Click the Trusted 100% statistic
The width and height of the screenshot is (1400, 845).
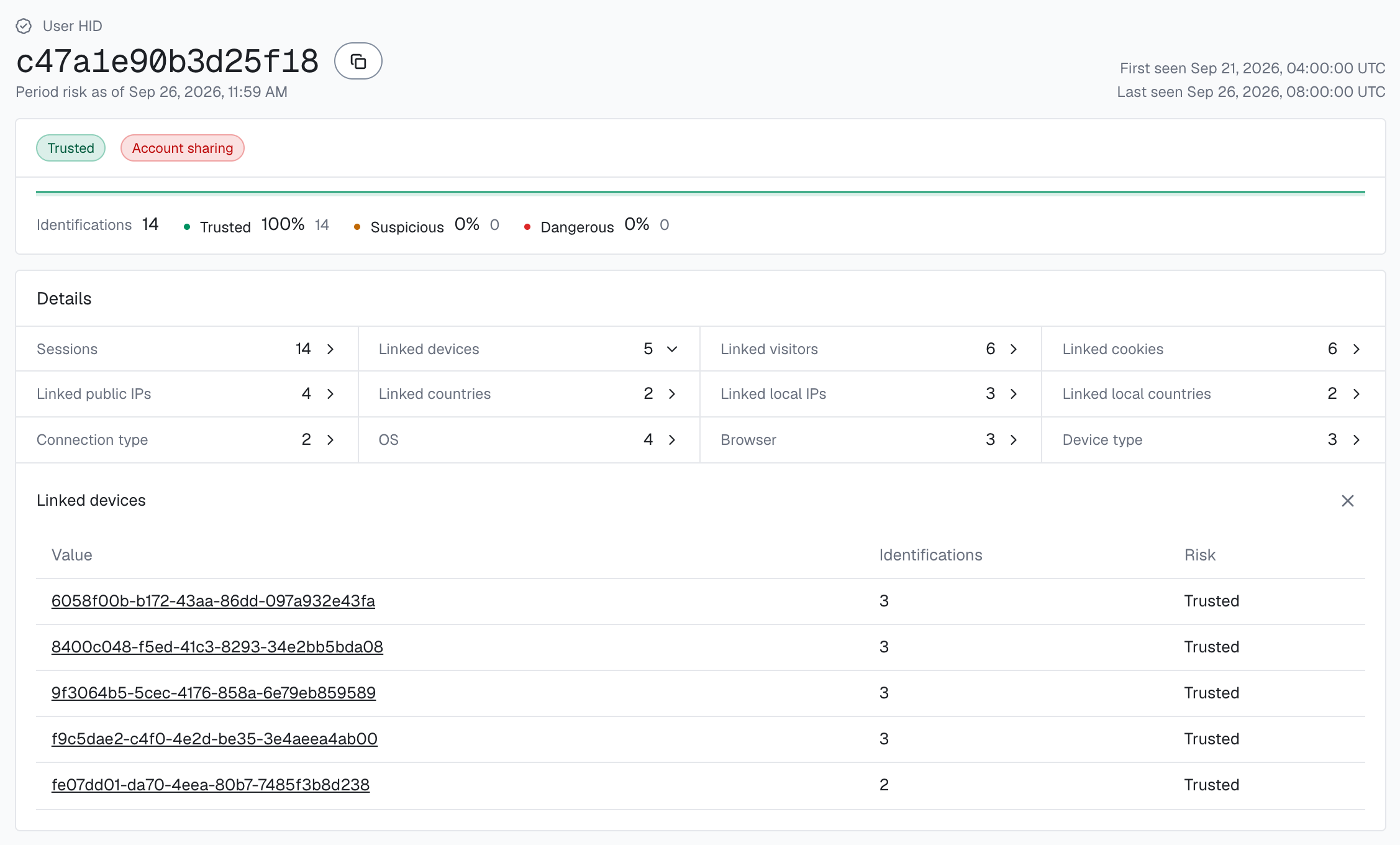point(256,225)
